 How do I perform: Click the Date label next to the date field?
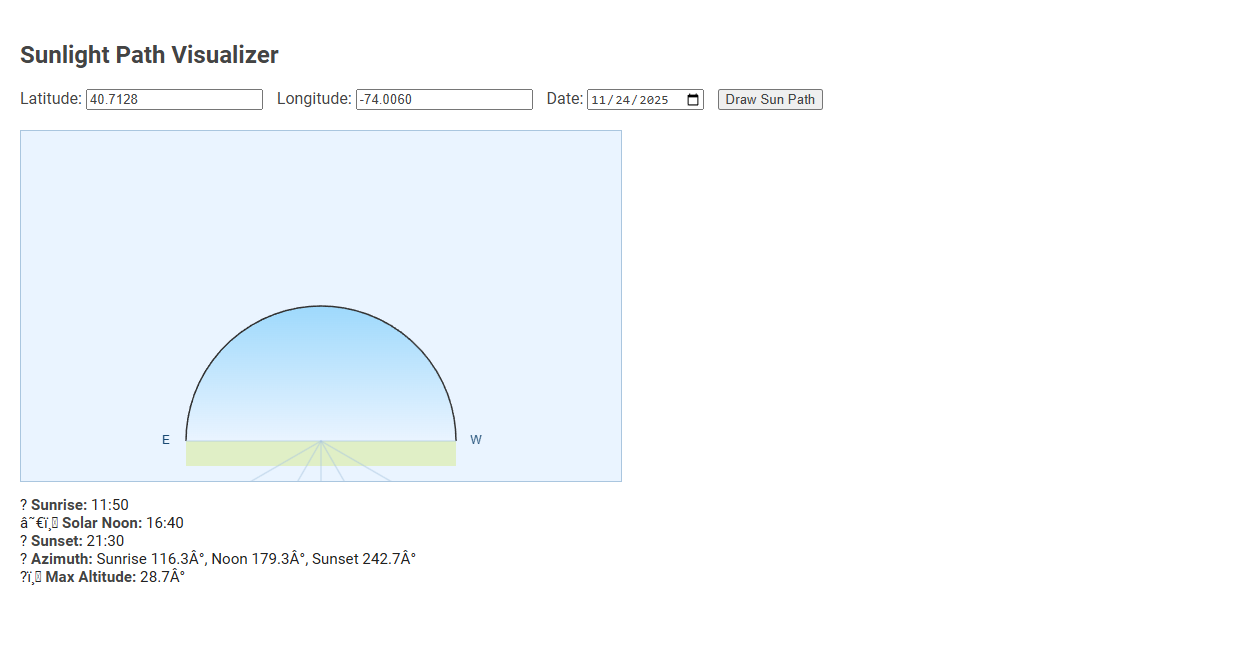point(564,98)
